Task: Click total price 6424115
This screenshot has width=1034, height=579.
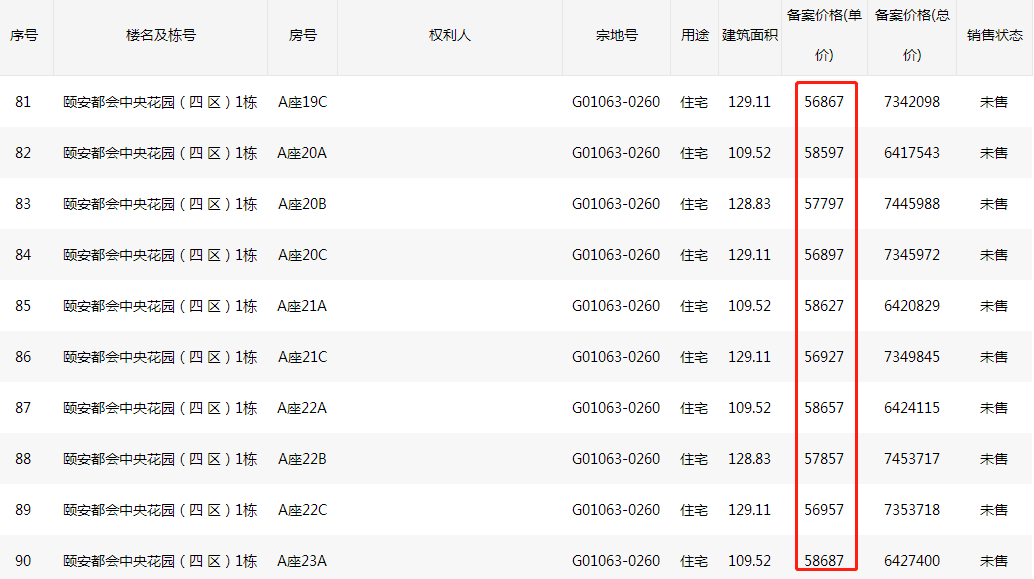Action: tap(912, 408)
